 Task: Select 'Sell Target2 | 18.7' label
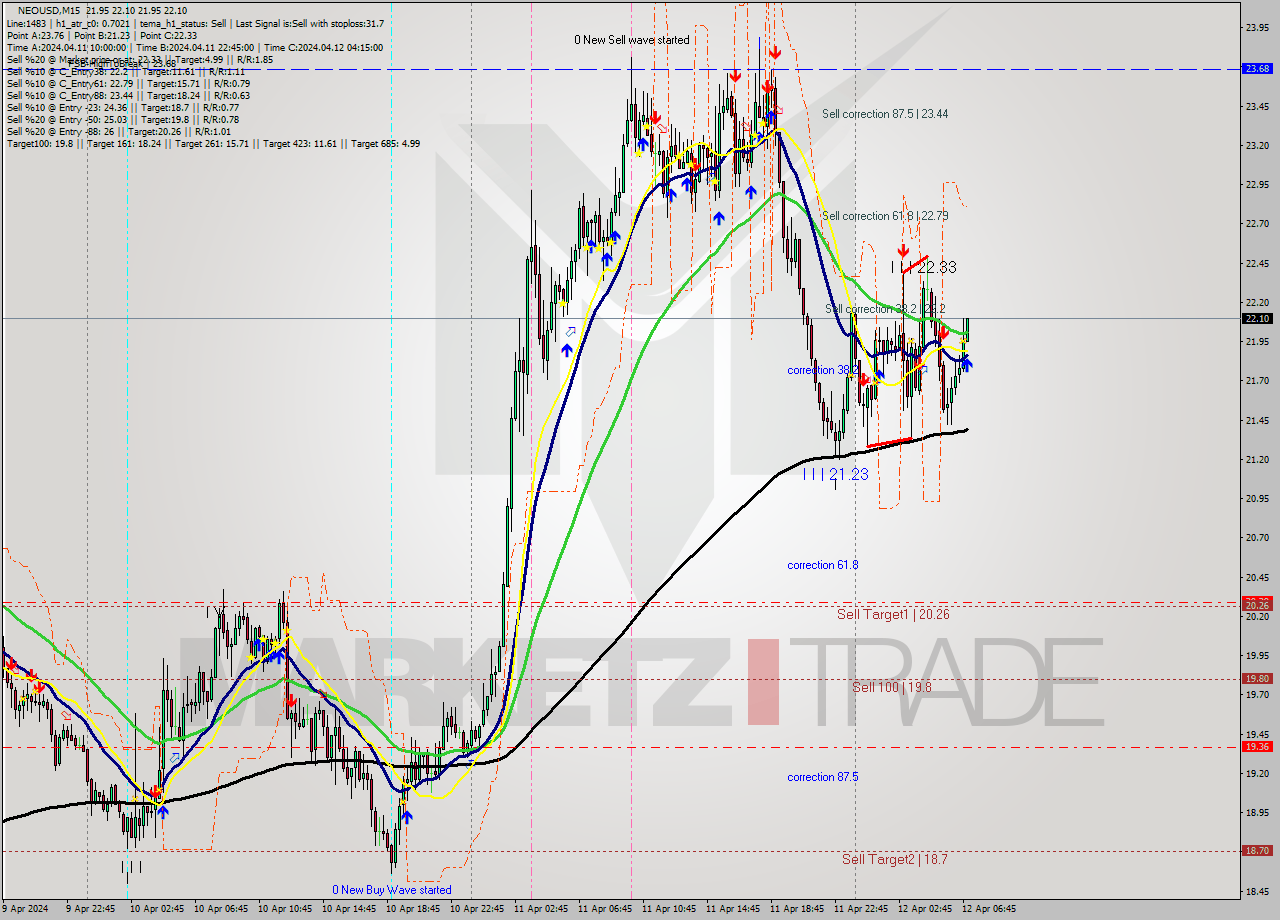tap(894, 859)
